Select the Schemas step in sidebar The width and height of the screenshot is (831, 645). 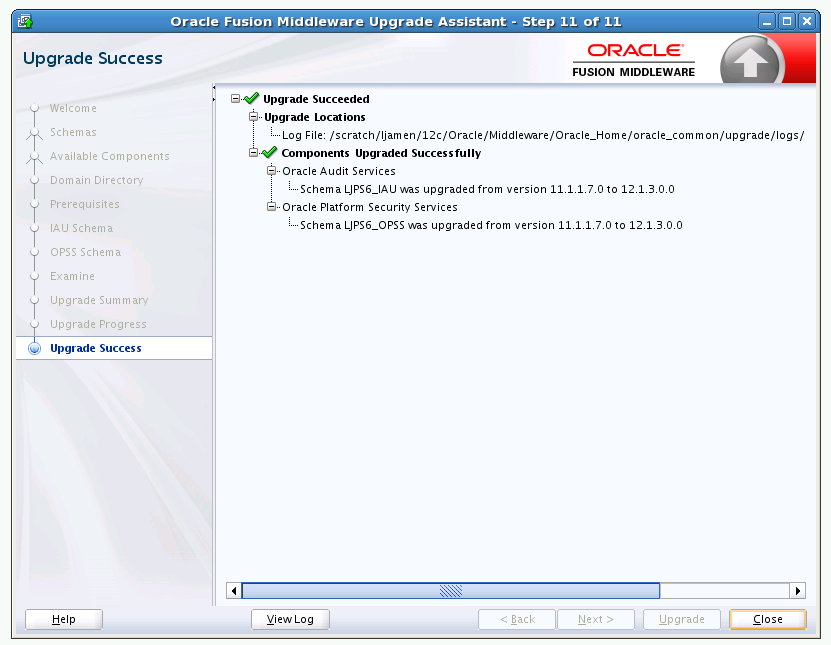[73, 132]
